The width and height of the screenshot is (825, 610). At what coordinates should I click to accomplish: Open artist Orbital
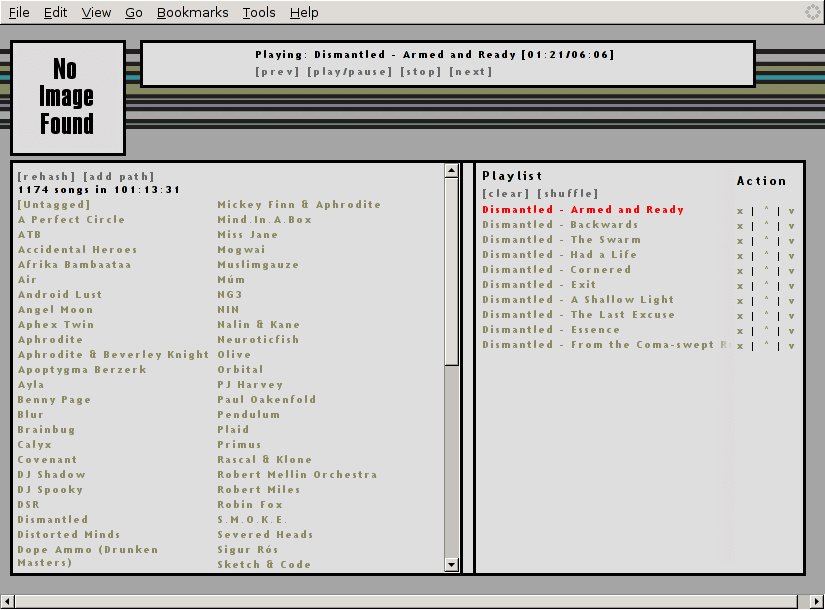[x=240, y=369]
